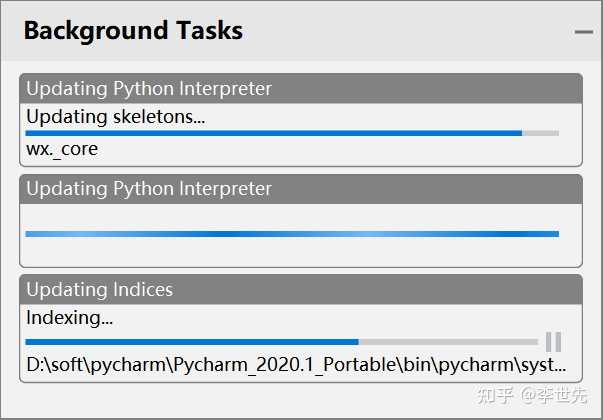Click the indeterminate interpreter progress bar
The image size is (603, 420).
(291, 234)
